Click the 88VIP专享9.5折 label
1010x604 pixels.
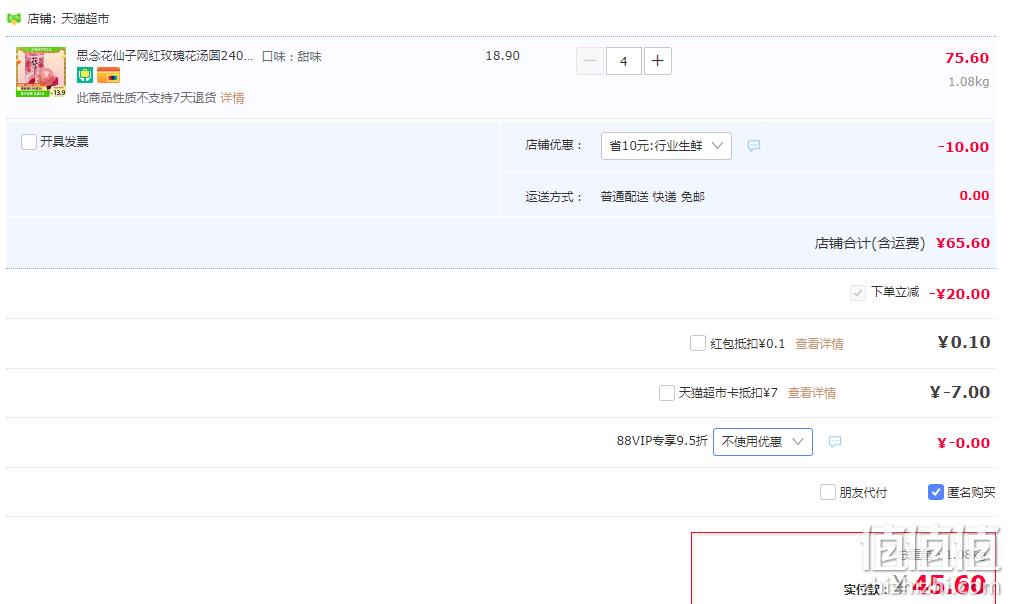click(x=662, y=441)
